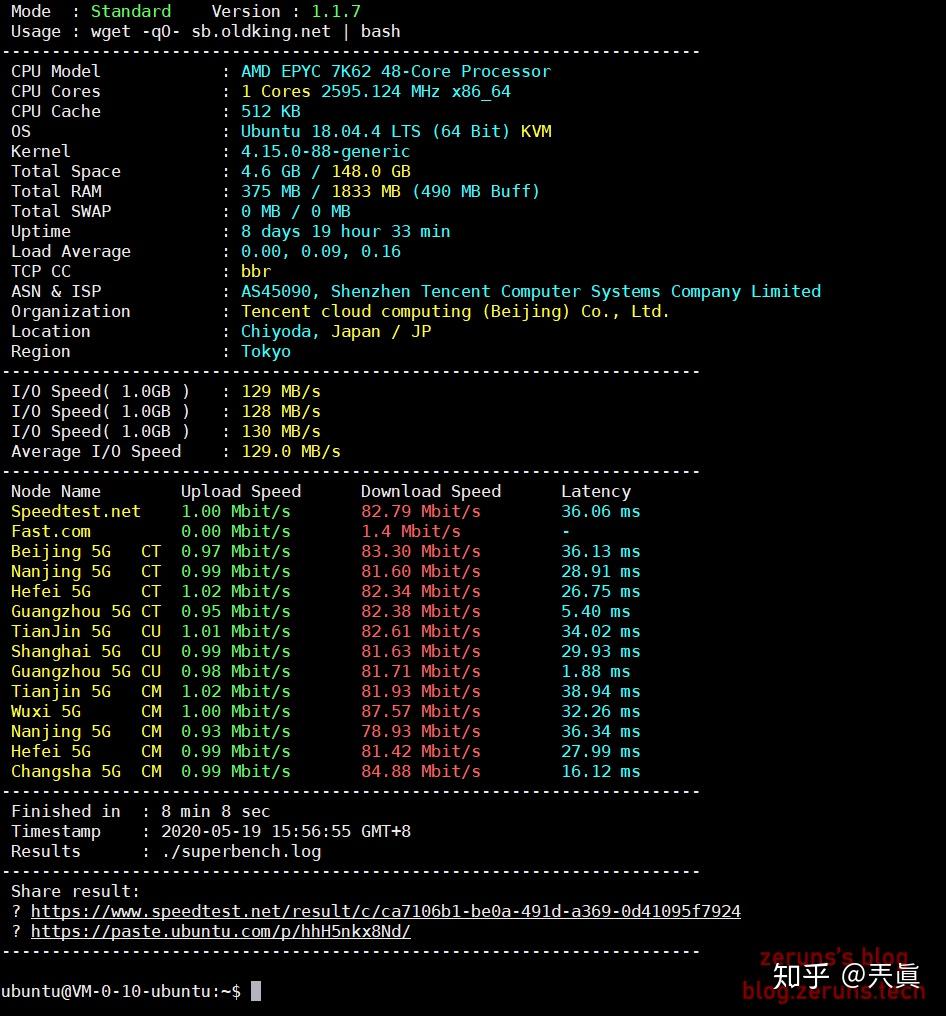This screenshot has height=1016, width=946.
Task: Click the mode value 'Standard'
Action: (131, 12)
